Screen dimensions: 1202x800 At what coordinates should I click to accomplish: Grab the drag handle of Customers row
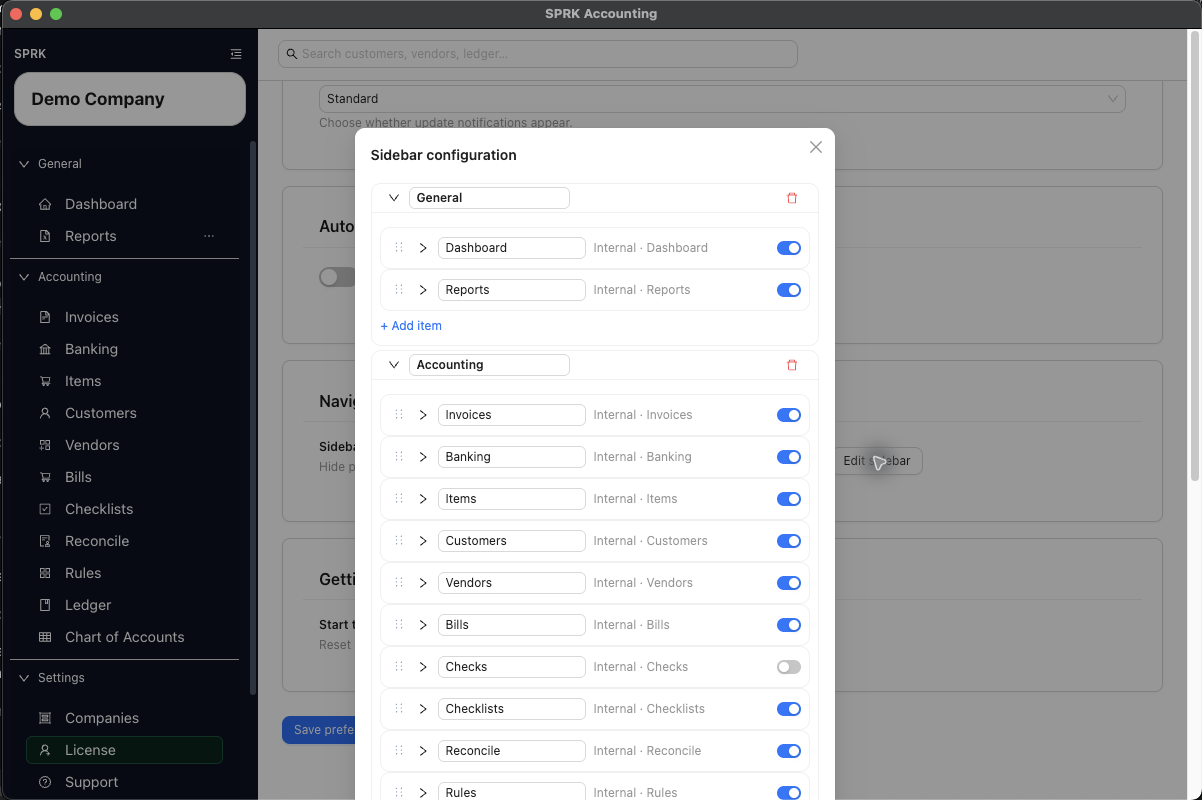pyautogui.click(x=399, y=540)
